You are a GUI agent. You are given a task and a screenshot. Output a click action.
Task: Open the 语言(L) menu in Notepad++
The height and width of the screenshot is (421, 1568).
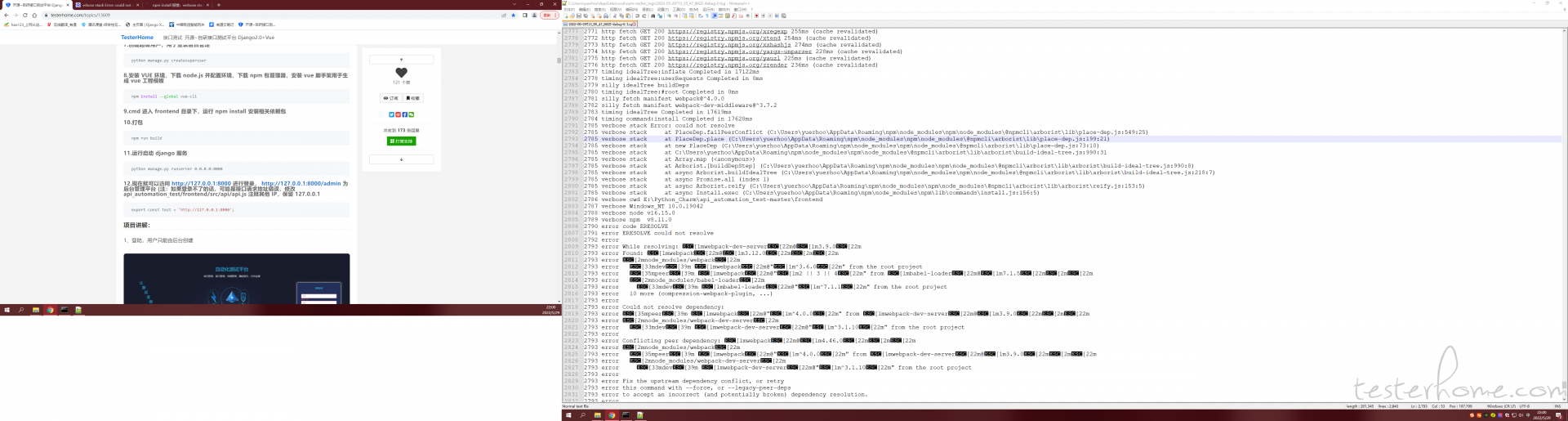coord(648,10)
